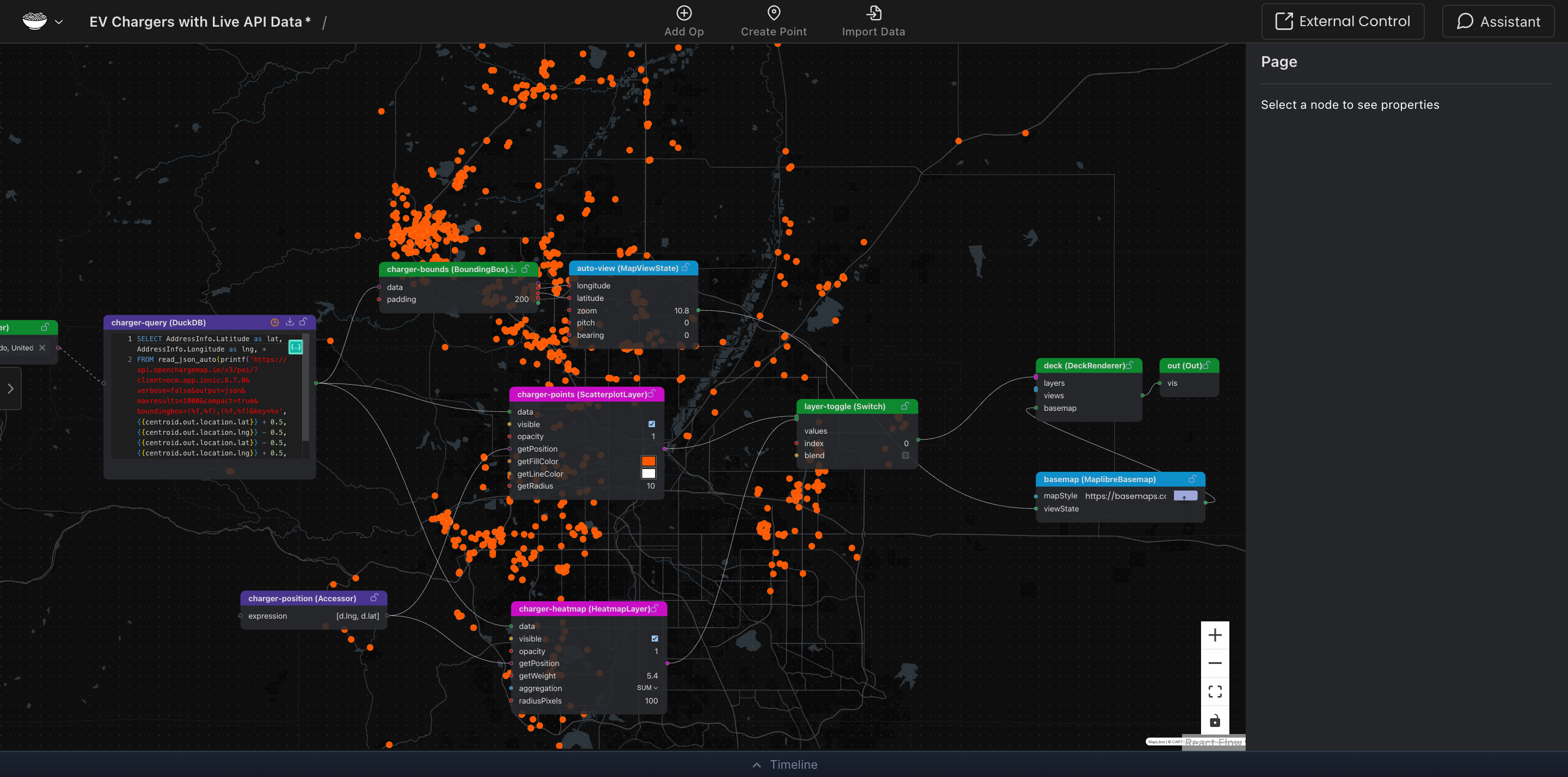Screen dimensions: 1568x777
Task: Click the Create Point toolbar item
Action: click(773, 21)
